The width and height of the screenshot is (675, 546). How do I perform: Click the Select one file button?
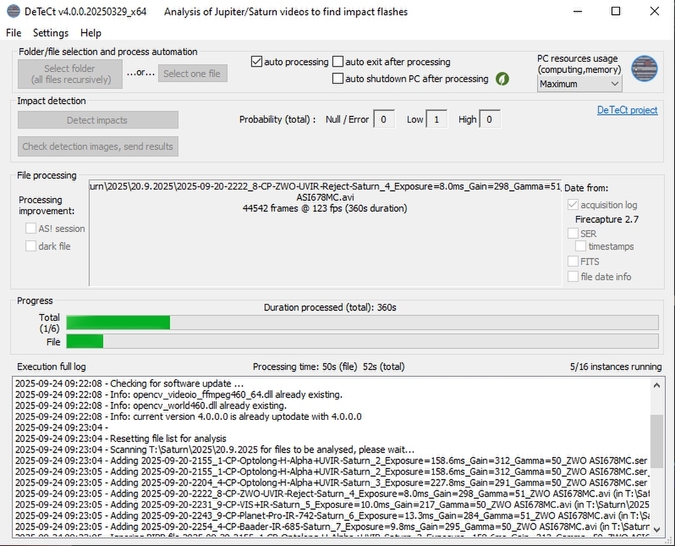[x=193, y=74]
